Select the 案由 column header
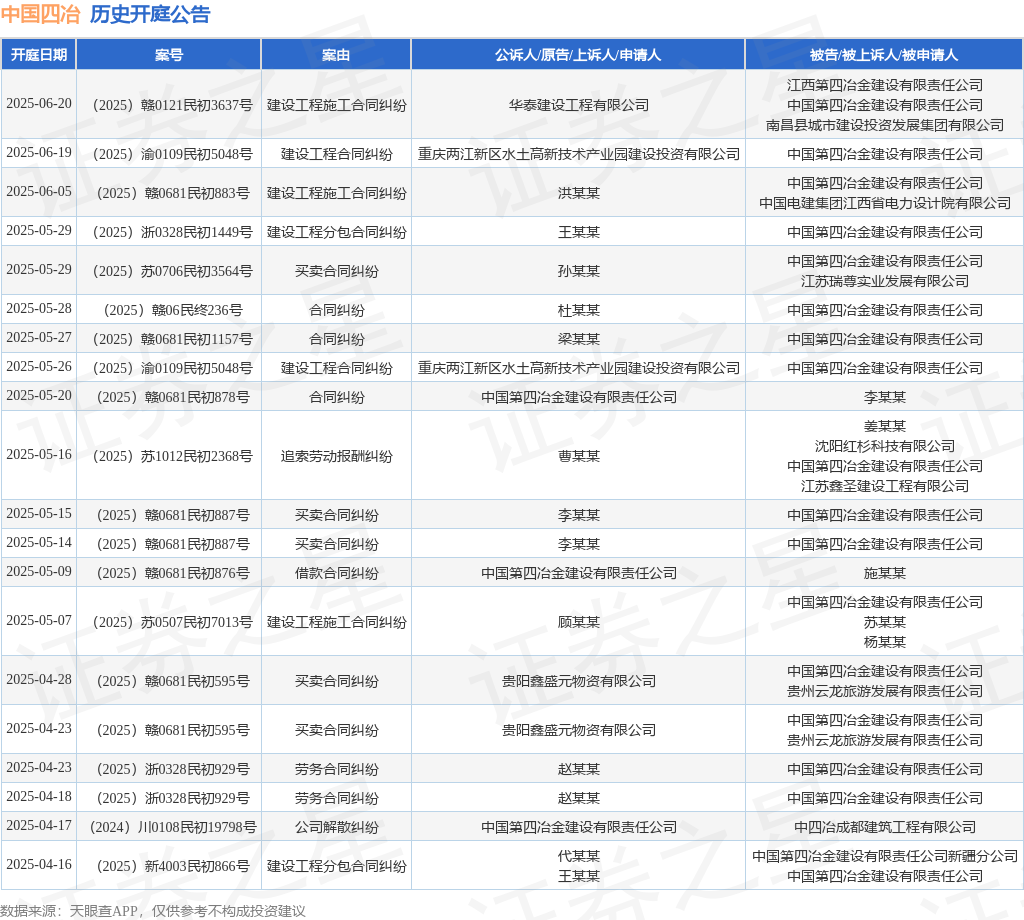 (336, 55)
